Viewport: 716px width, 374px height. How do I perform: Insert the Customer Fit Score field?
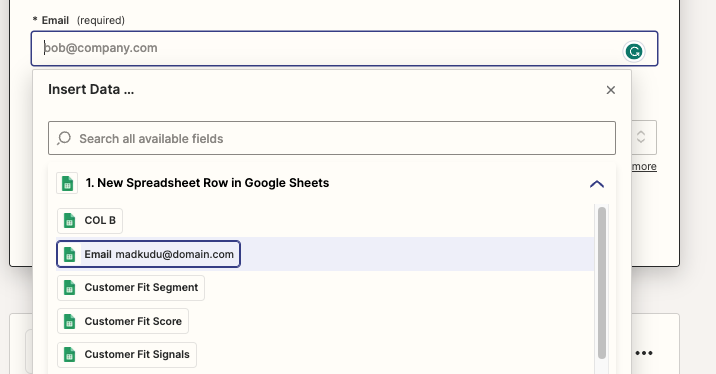click(x=123, y=321)
